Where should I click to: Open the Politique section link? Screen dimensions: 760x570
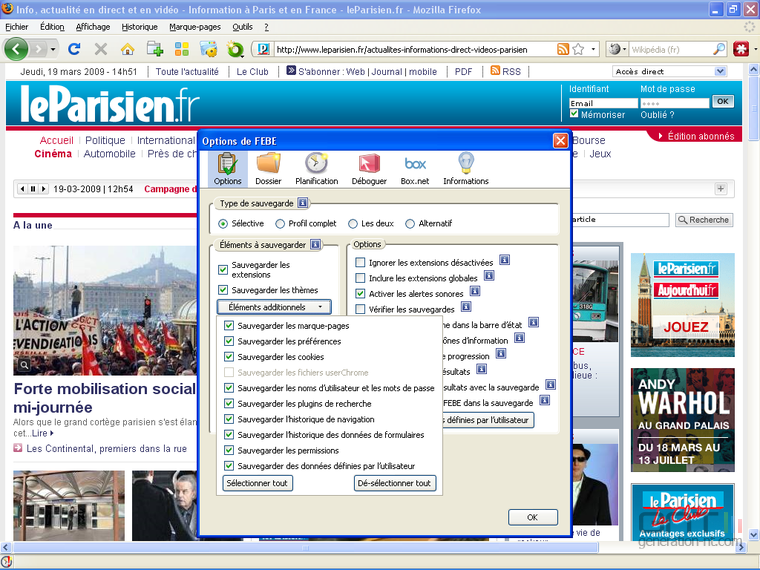coord(105,140)
